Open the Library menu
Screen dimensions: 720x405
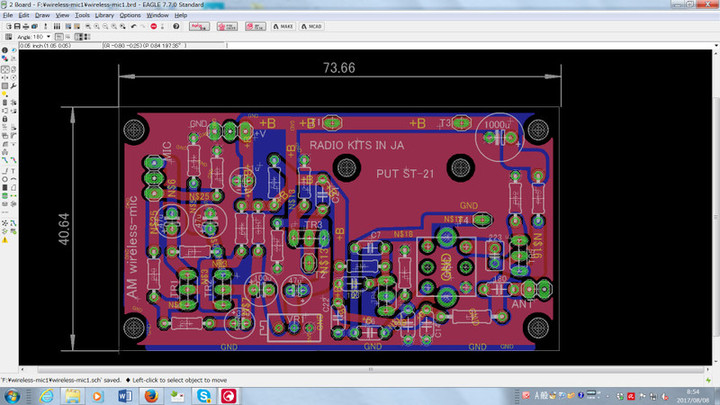105,16
